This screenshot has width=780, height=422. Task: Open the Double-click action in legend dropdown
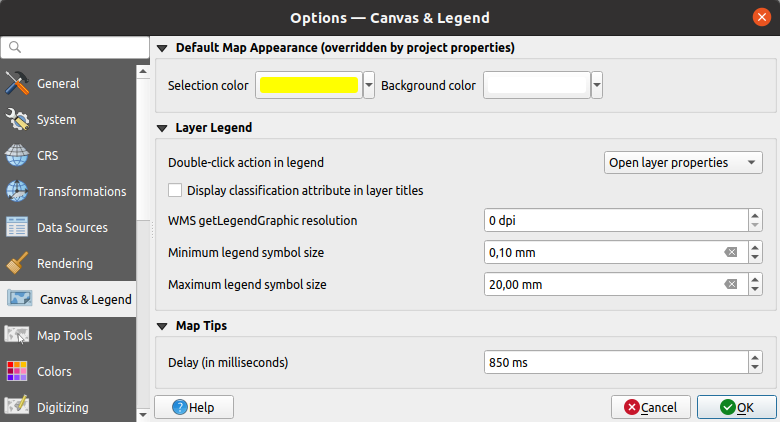pyautogui.click(x=684, y=163)
